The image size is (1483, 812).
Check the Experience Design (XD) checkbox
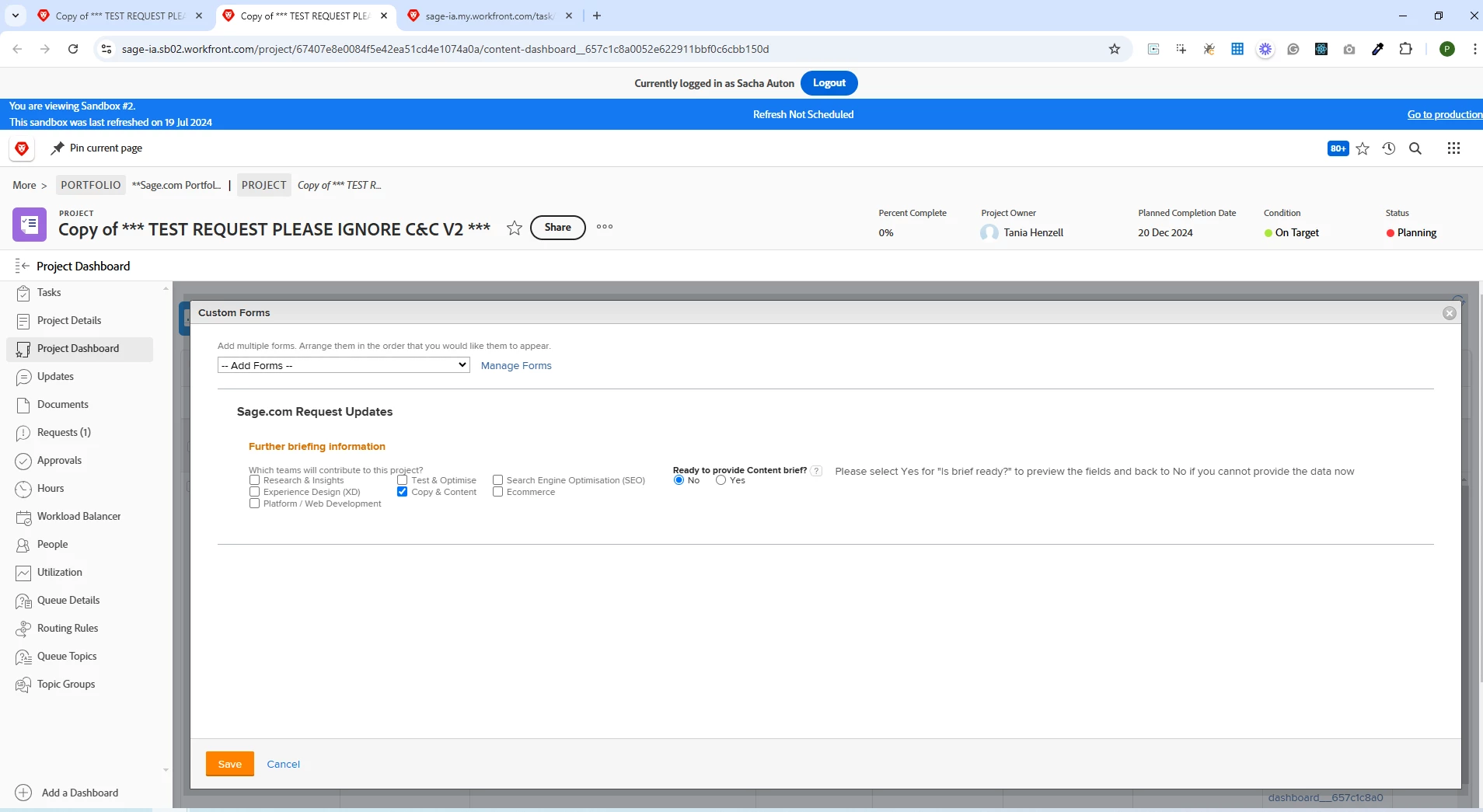[254, 492]
